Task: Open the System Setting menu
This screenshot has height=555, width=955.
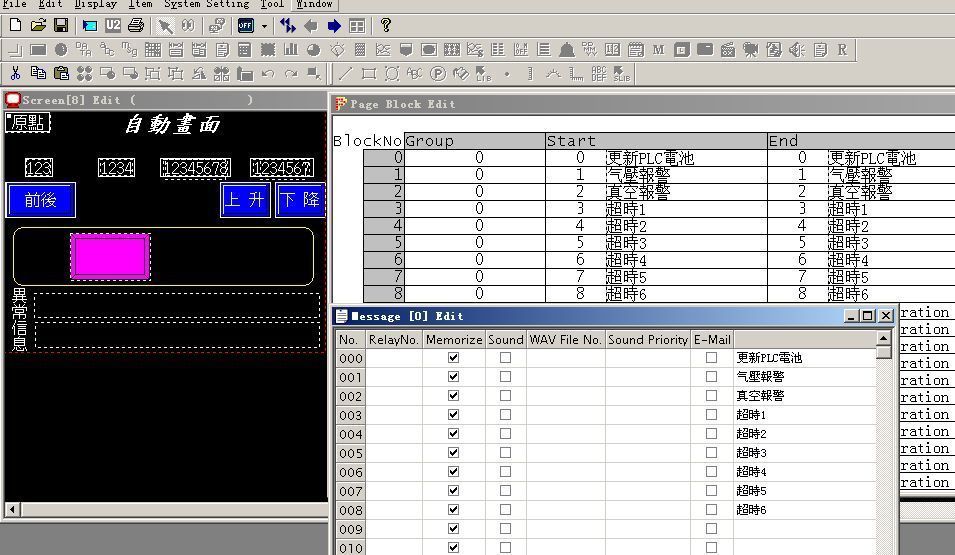Action: pos(206,4)
